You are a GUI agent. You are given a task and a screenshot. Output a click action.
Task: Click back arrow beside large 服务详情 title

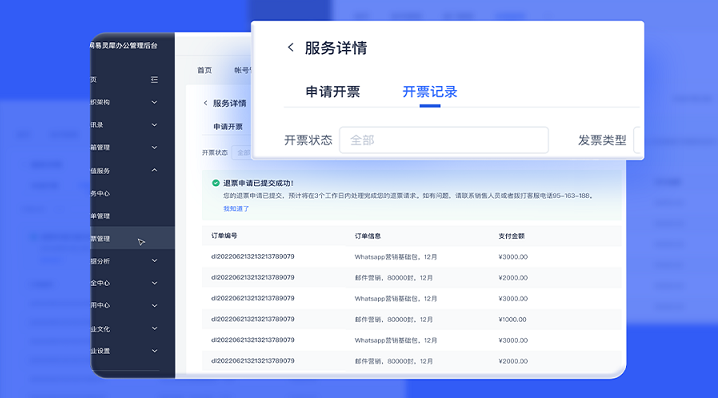[x=290, y=47]
